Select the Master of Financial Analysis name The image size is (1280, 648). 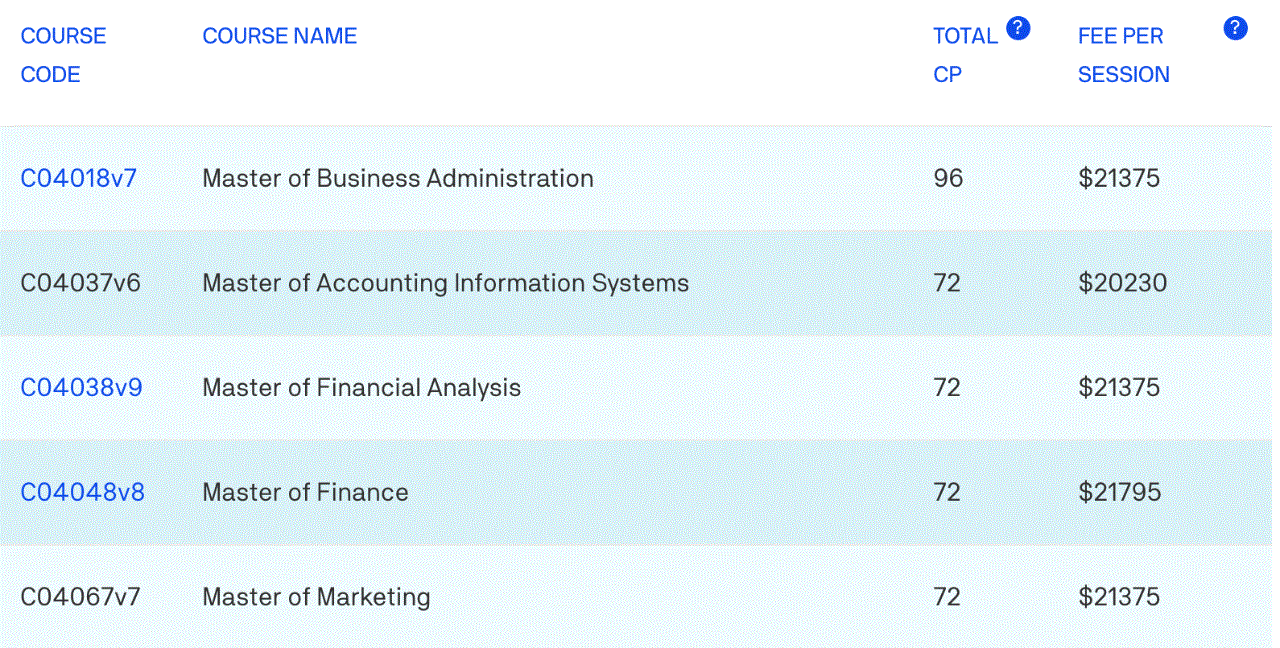click(361, 388)
